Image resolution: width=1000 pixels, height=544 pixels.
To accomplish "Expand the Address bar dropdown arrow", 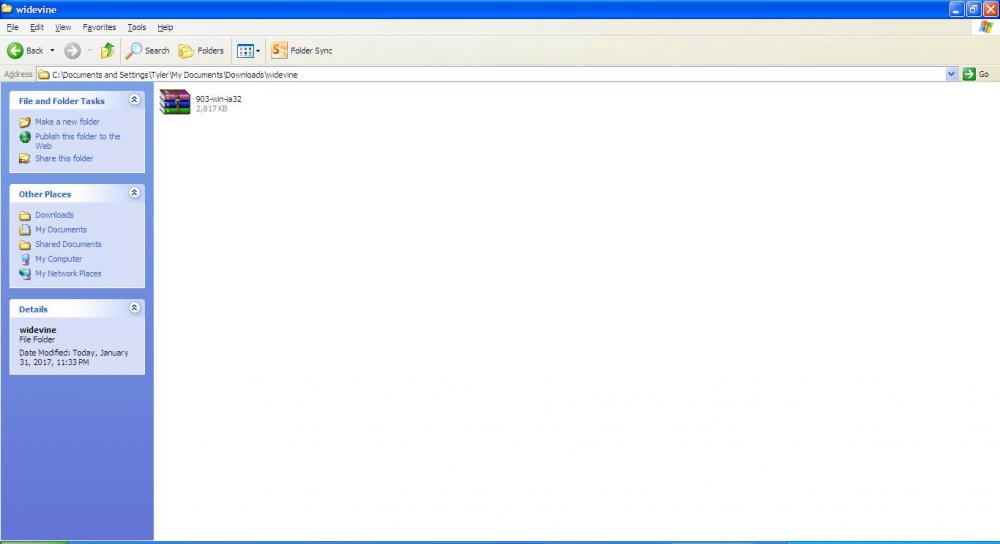I will point(951,75).
